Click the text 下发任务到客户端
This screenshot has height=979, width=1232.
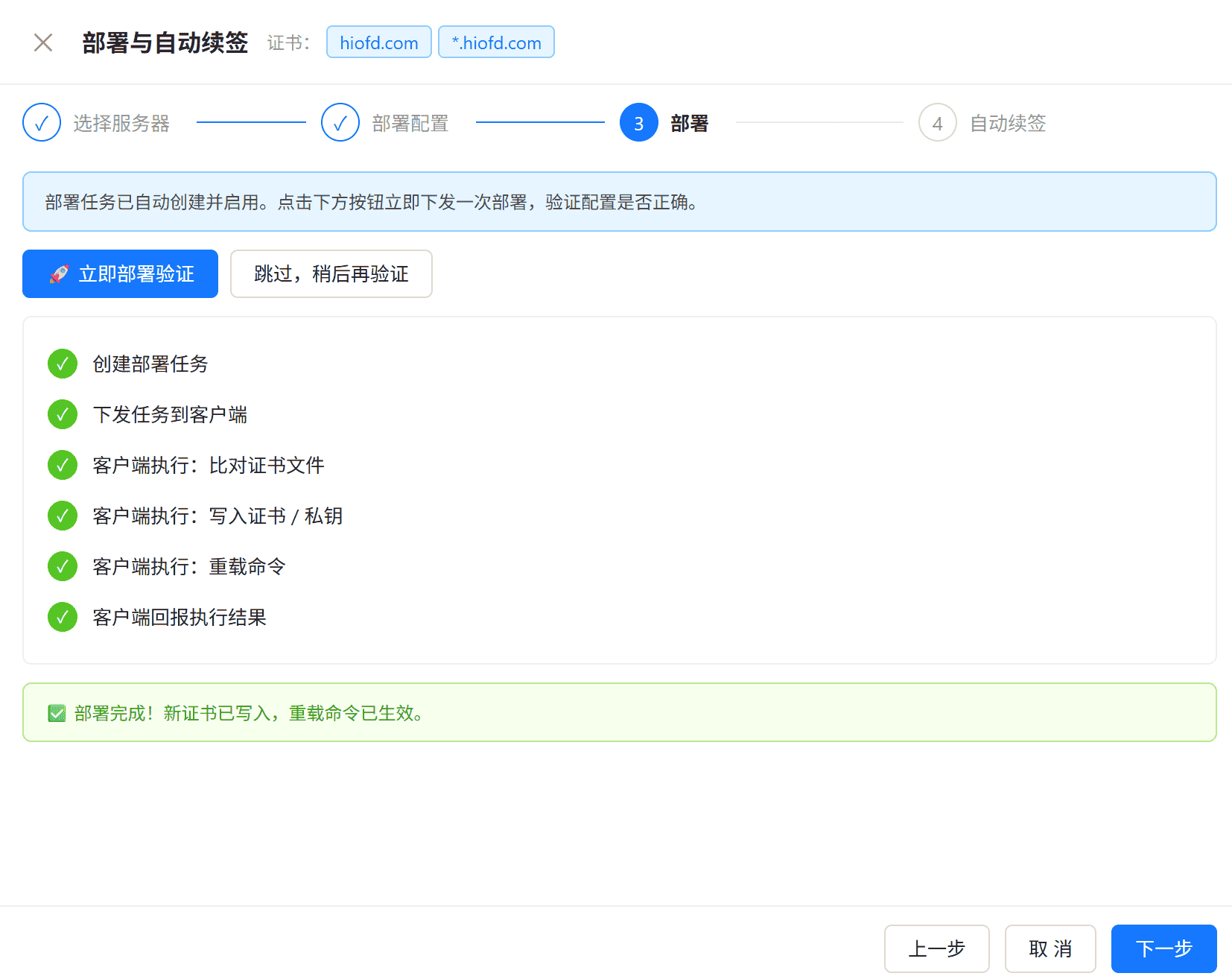(x=170, y=415)
